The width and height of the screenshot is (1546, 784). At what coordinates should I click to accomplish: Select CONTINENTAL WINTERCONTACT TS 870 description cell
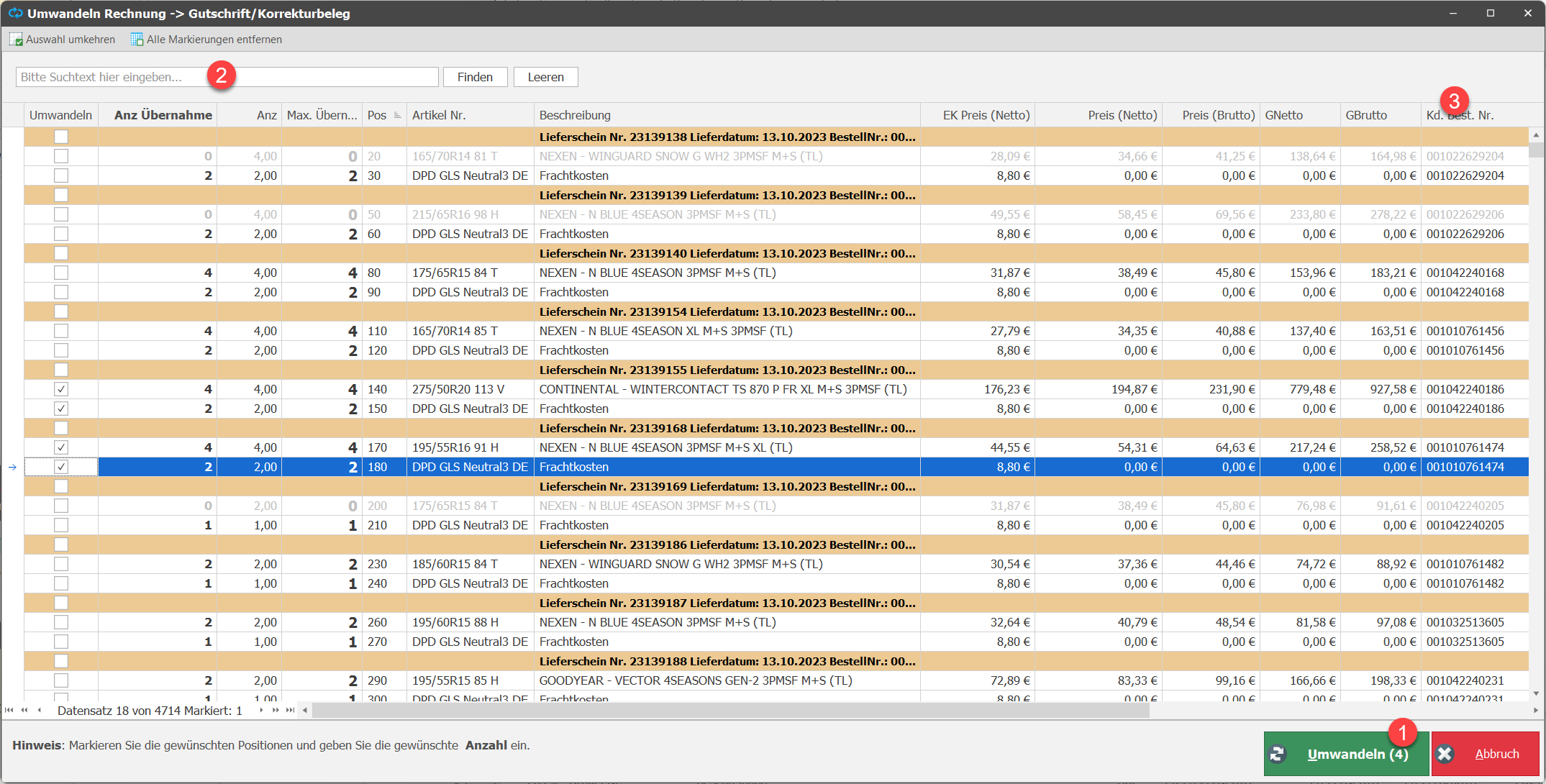pyautogui.click(x=727, y=389)
